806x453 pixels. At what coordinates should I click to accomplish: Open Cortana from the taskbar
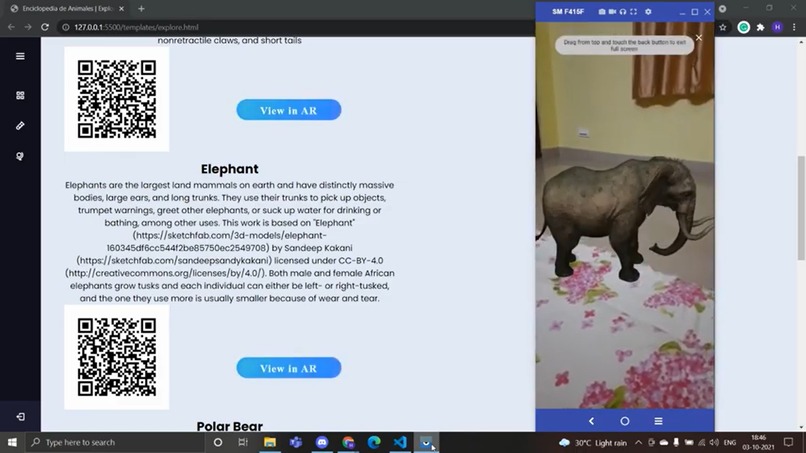coord(218,442)
